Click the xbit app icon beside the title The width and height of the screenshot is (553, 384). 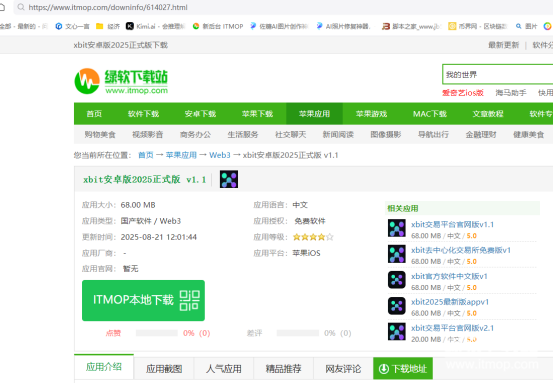coord(229,179)
